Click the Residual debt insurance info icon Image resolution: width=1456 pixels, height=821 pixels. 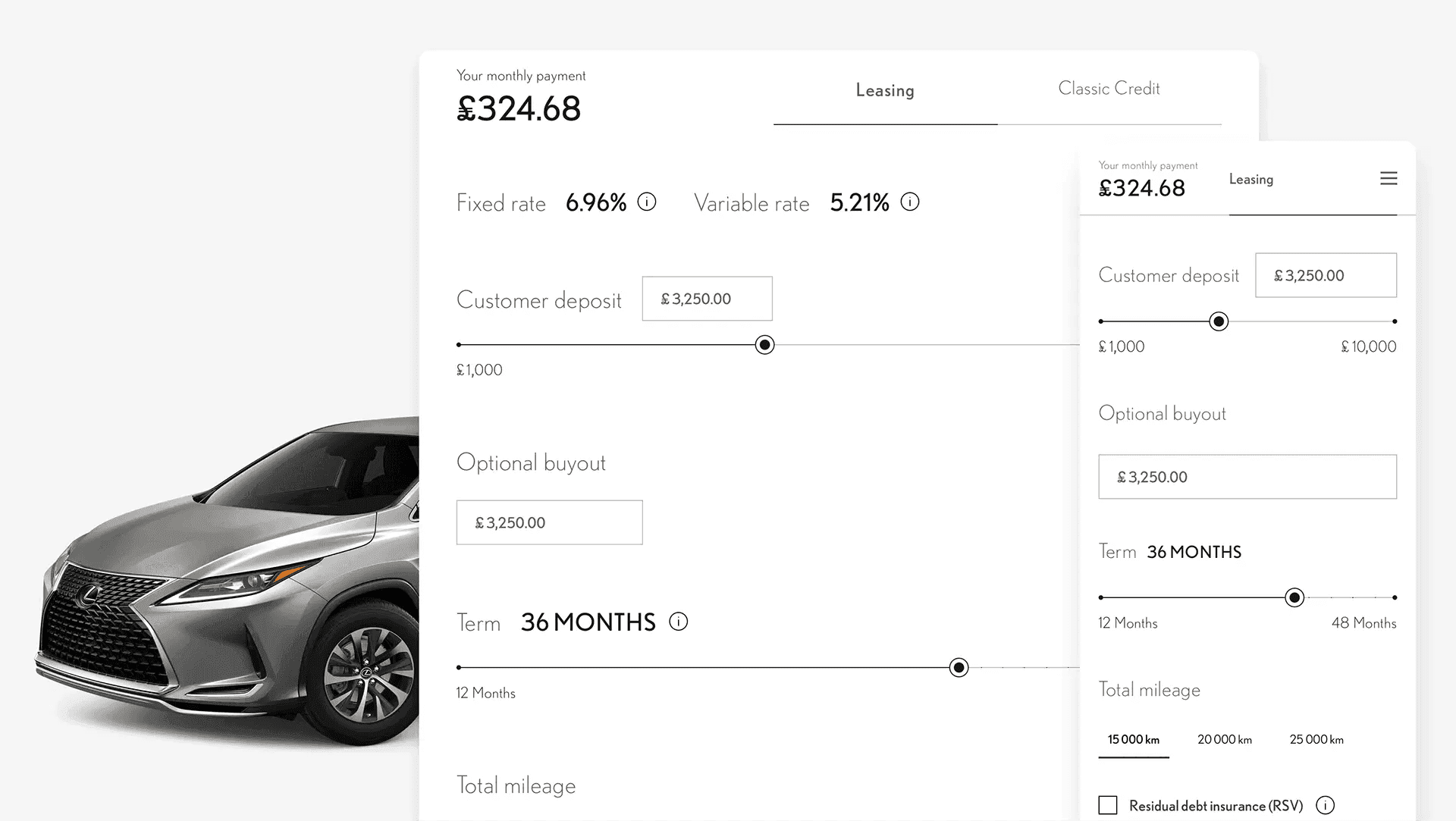point(1326,805)
